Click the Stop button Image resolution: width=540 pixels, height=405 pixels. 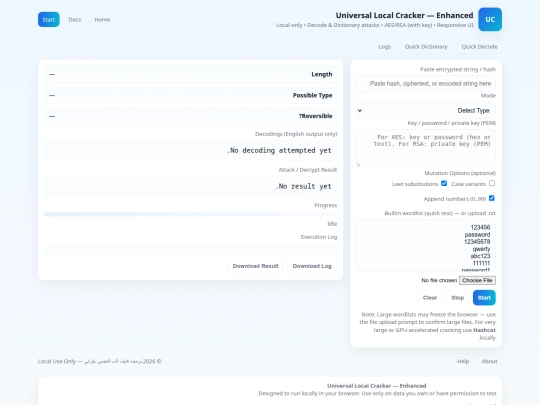click(x=458, y=298)
